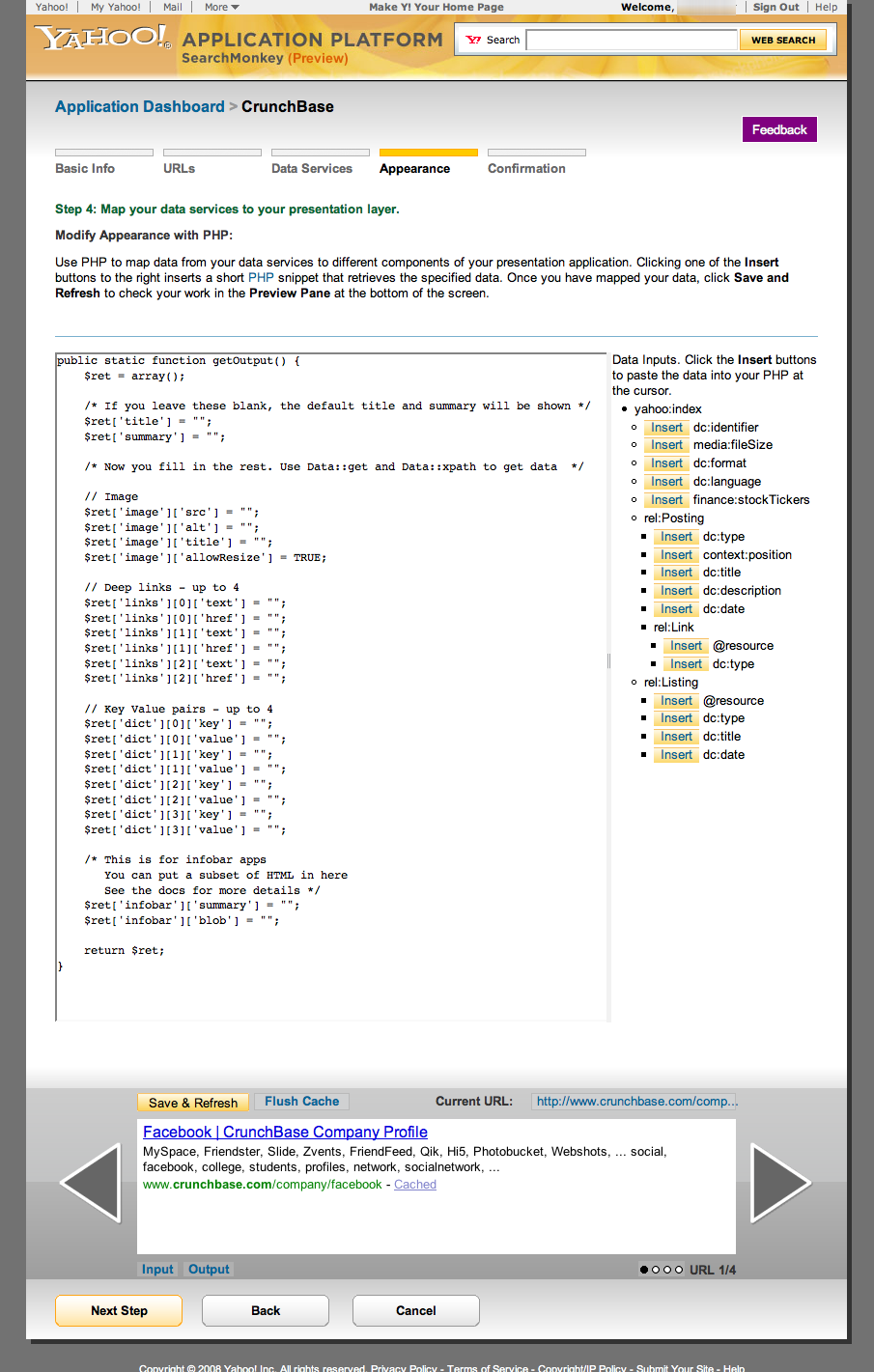This screenshot has height=1372, width=874.
Task: Open the Privacy Policy footer link
Action: (404, 1367)
